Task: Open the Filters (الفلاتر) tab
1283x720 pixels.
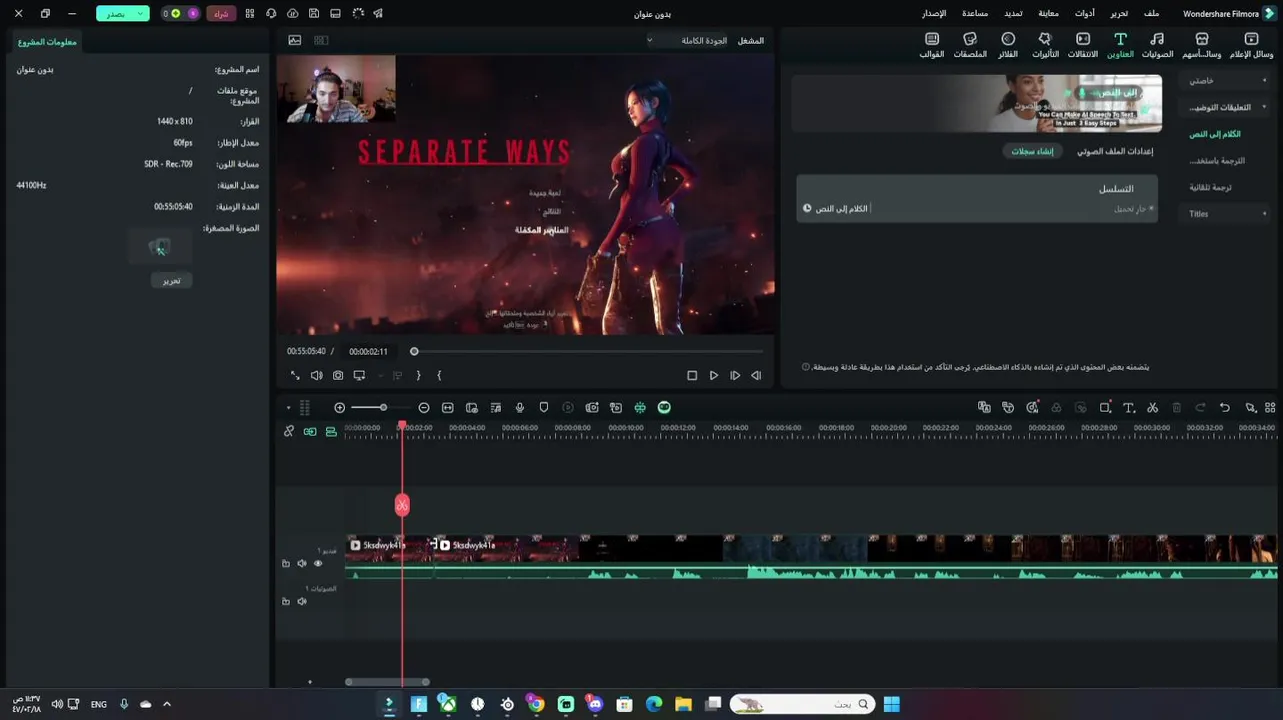Action: (1008, 45)
